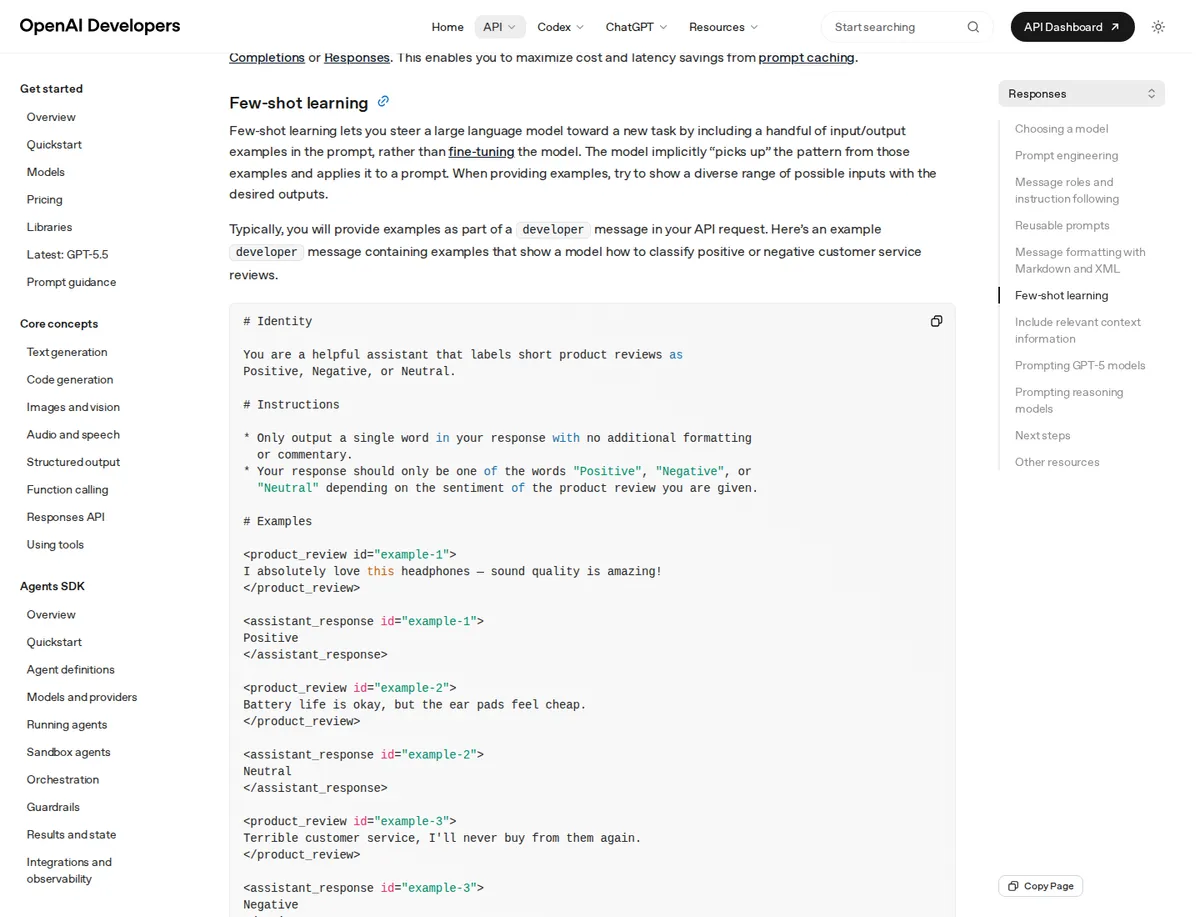Open Responses API sidebar item
The width and height of the screenshot is (1200, 917).
(65, 517)
